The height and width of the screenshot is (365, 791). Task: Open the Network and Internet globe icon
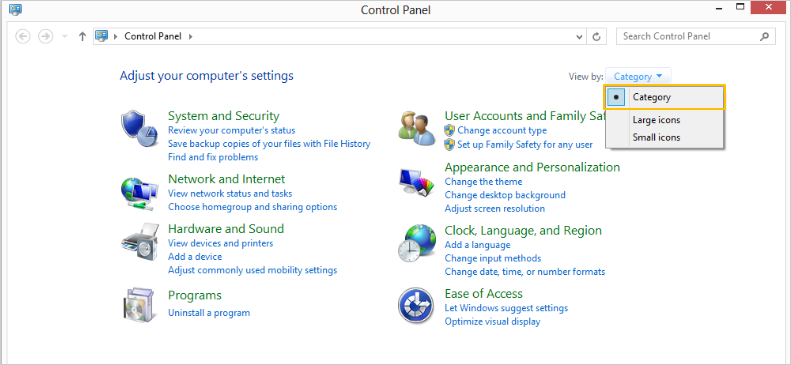pyautogui.click(x=135, y=194)
